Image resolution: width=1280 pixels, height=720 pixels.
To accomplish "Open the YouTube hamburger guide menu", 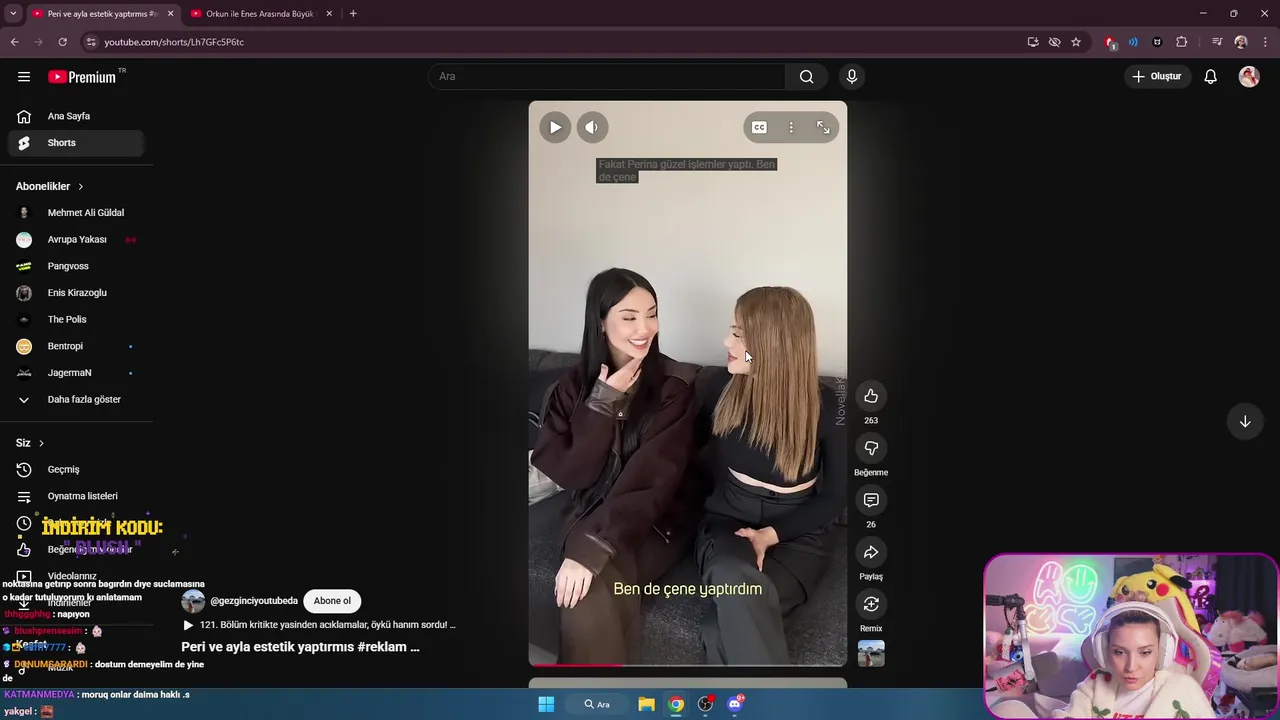I will point(24,77).
